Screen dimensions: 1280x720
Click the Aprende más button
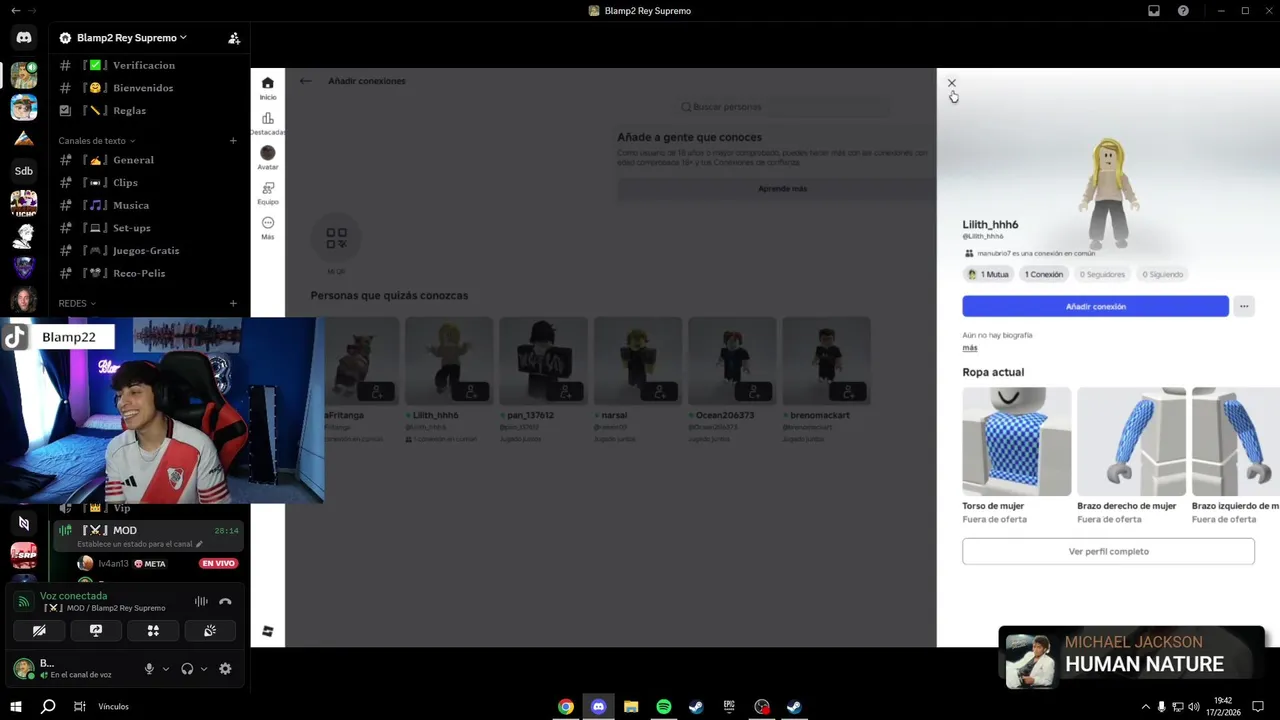coord(782,189)
